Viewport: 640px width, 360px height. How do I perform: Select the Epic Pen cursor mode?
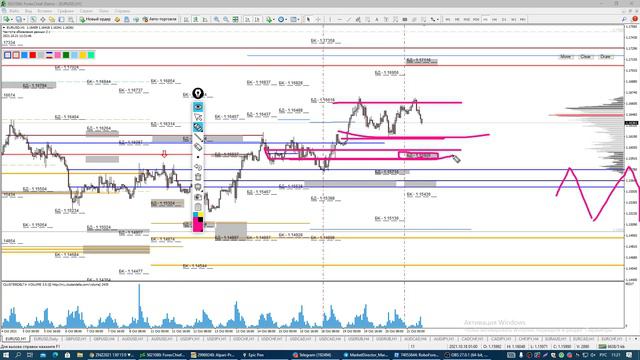[198, 117]
